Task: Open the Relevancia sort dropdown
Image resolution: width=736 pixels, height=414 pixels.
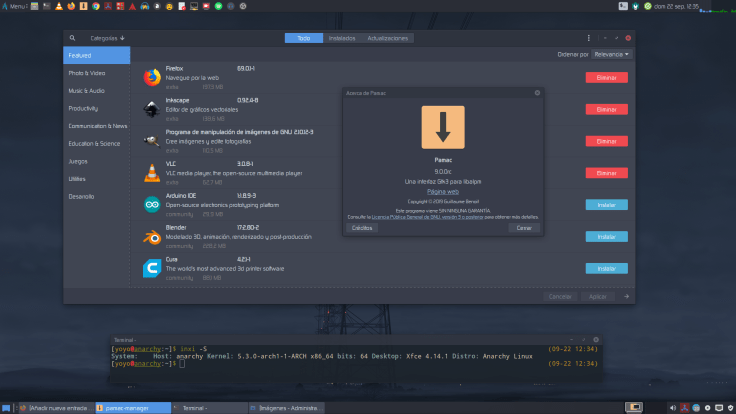Action: coord(612,54)
